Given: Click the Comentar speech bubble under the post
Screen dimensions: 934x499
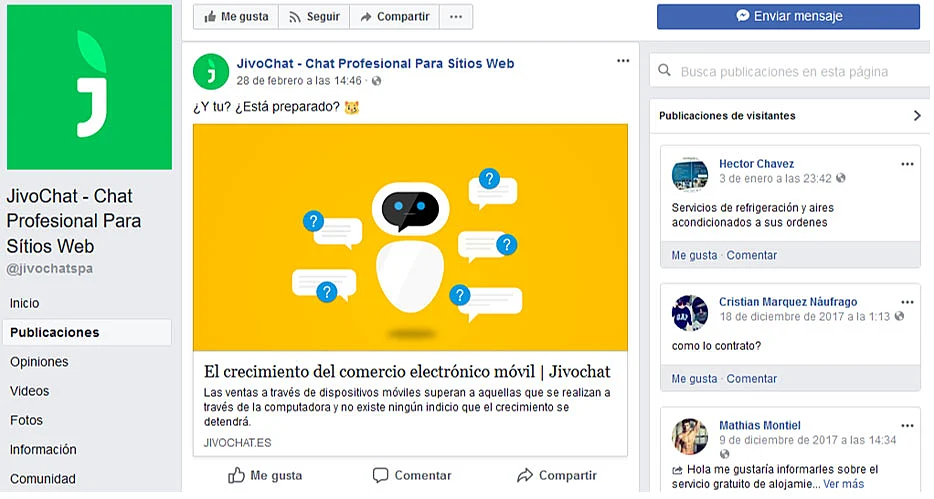Looking at the screenshot, I should tap(381, 475).
